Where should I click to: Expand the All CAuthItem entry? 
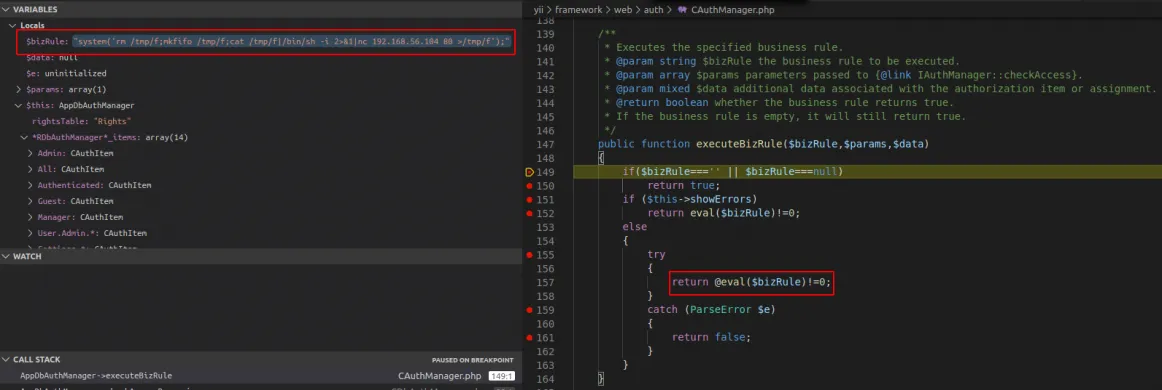[30, 169]
